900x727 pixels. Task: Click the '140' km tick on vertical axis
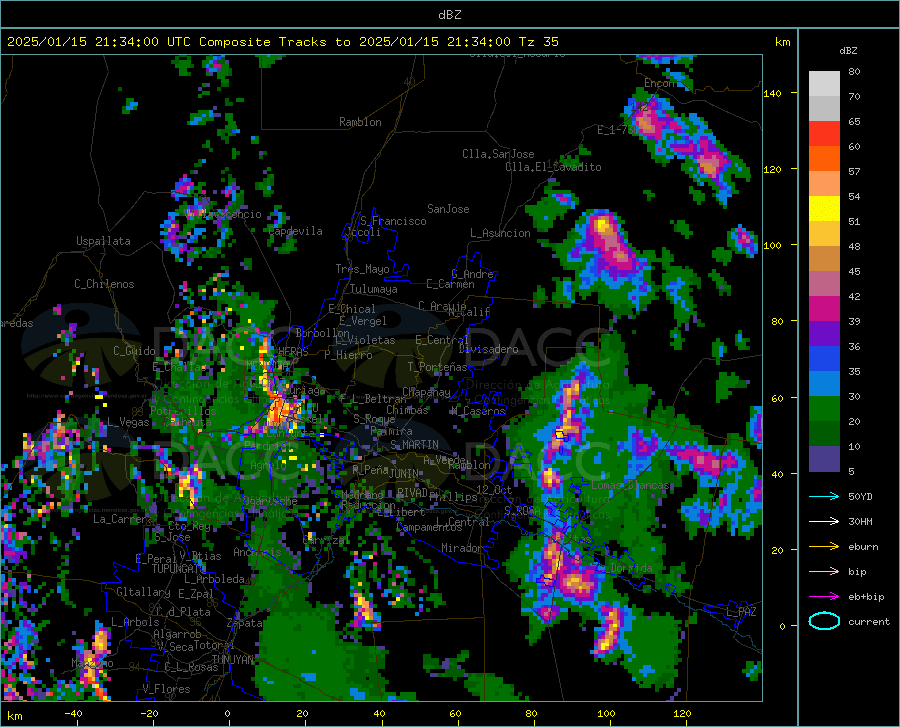[x=772, y=93]
